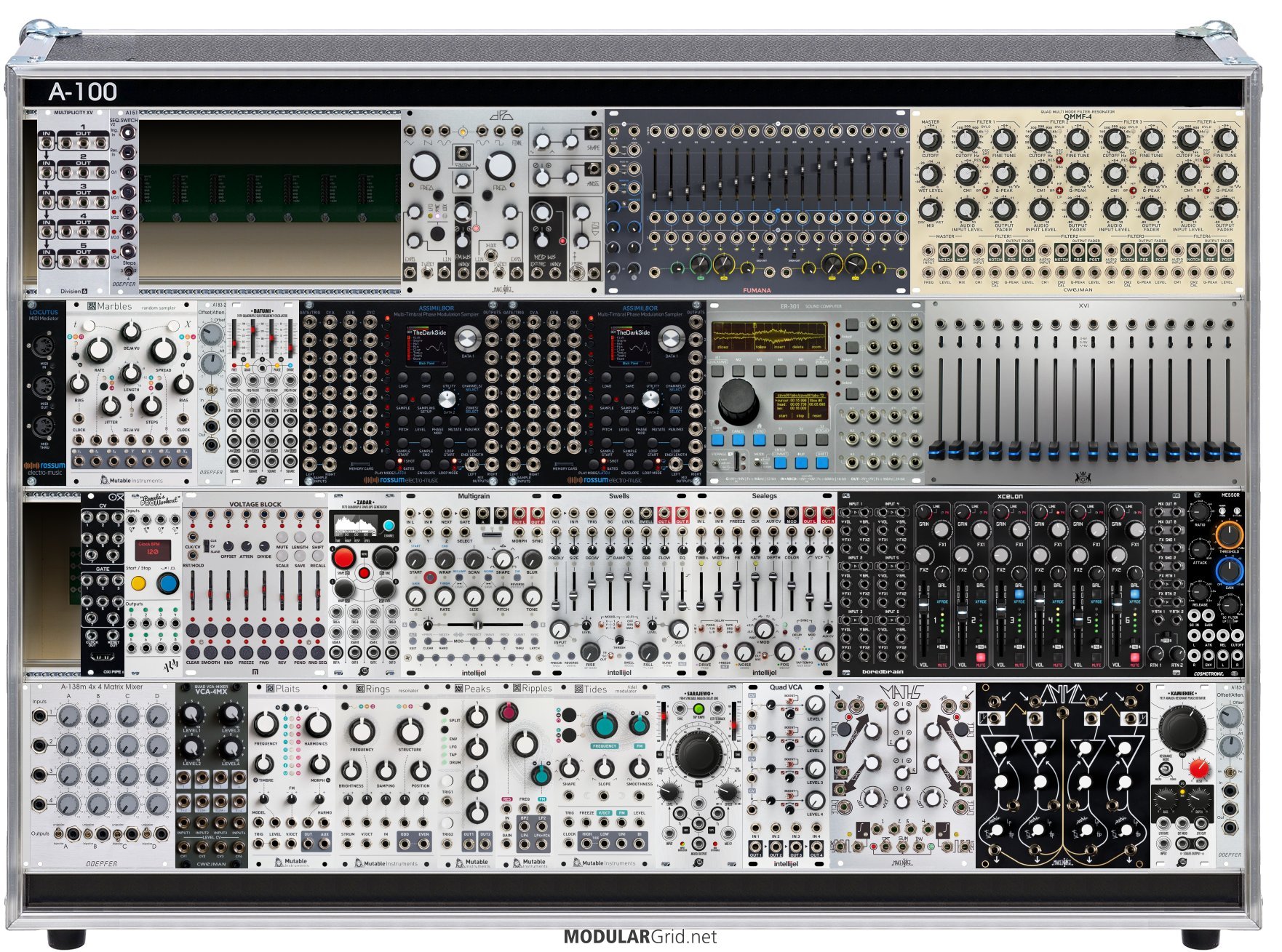
Task: Click the RECALL button on Voltage Block
Action: point(317,556)
